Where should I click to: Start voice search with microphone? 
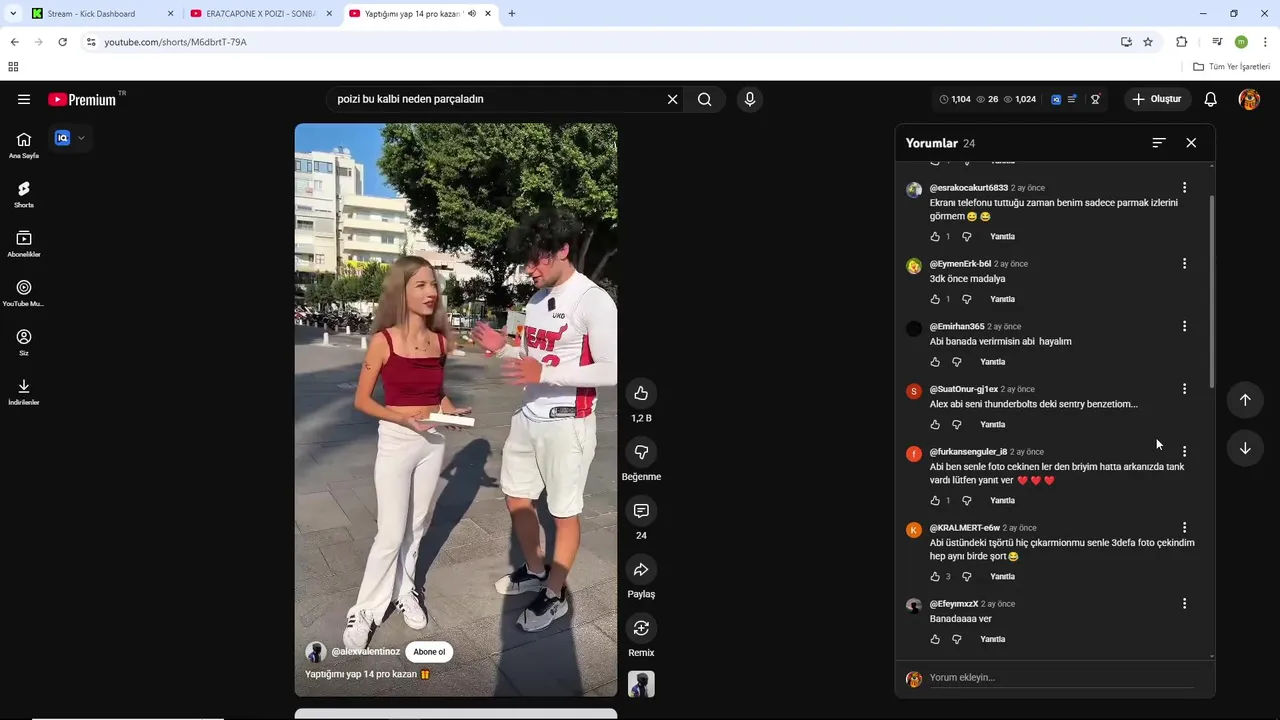(749, 99)
